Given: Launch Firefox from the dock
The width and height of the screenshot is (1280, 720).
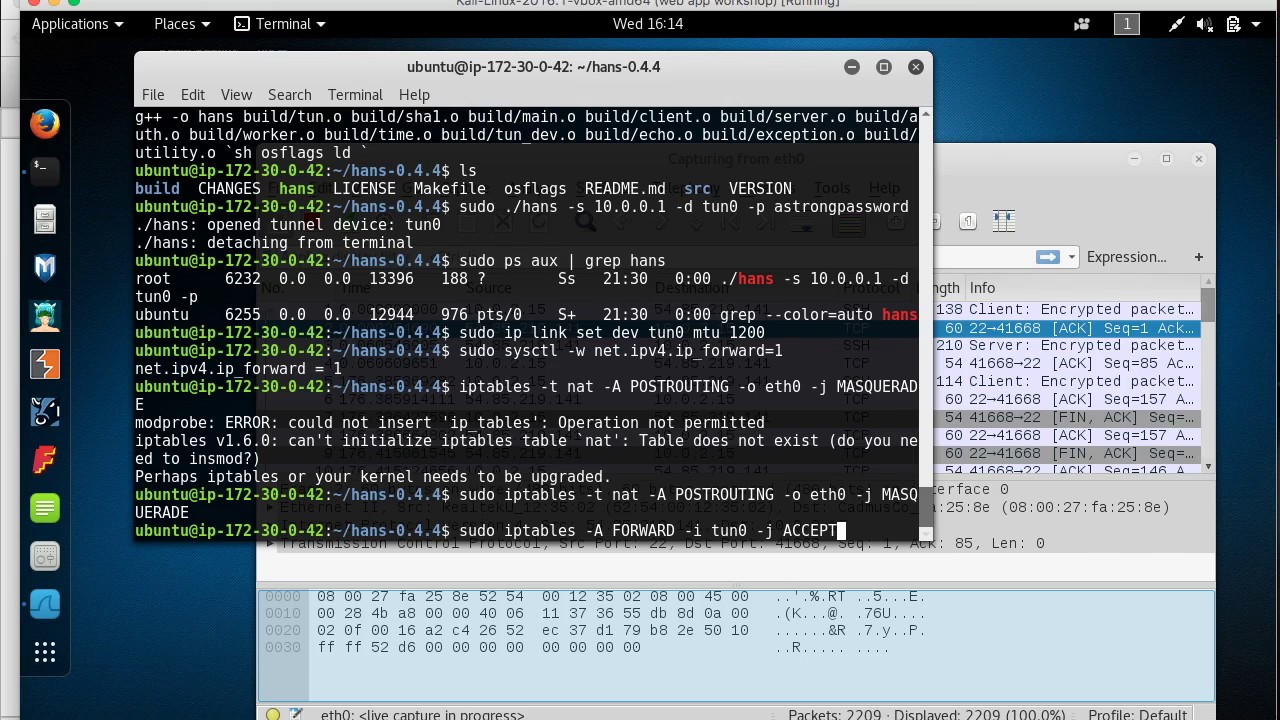Looking at the screenshot, I should click(44, 124).
